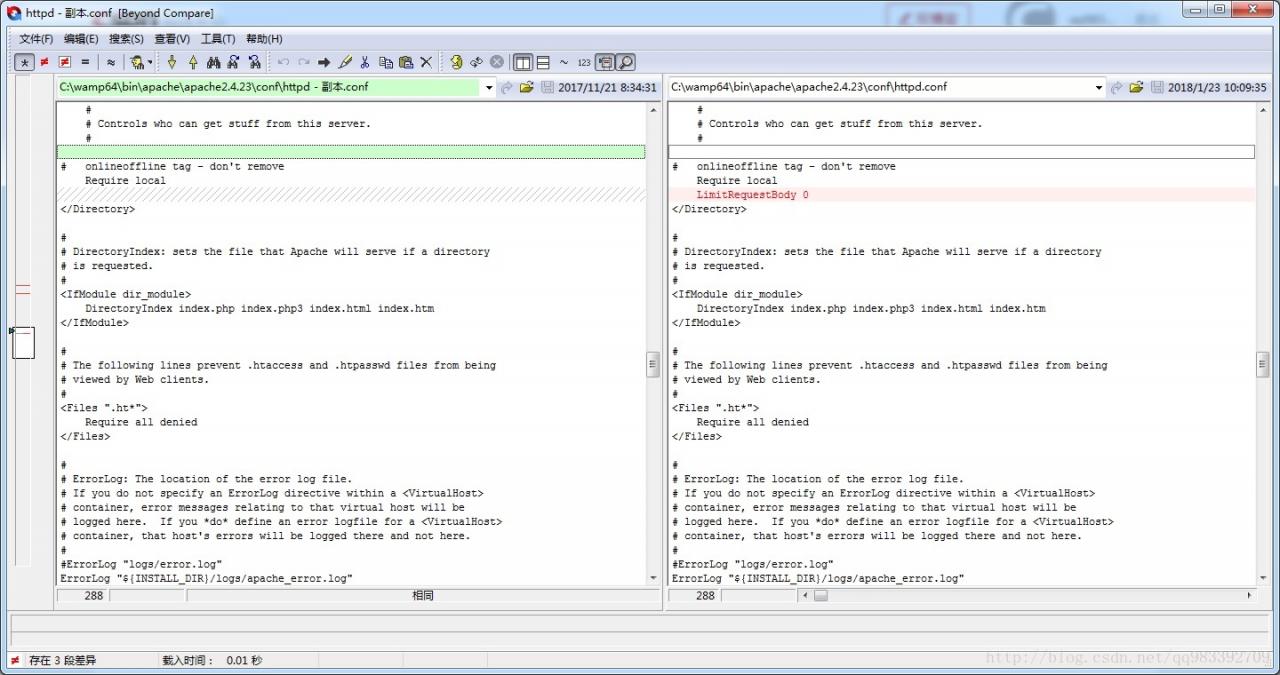Click the Redo toolbar icon
This screenshot has width=1280, height=675.
[x=304, y=62]
